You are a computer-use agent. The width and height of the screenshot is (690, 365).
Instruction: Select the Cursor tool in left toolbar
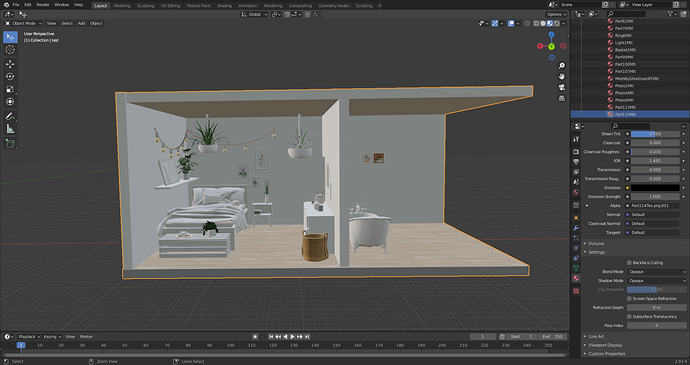[10, 50]
